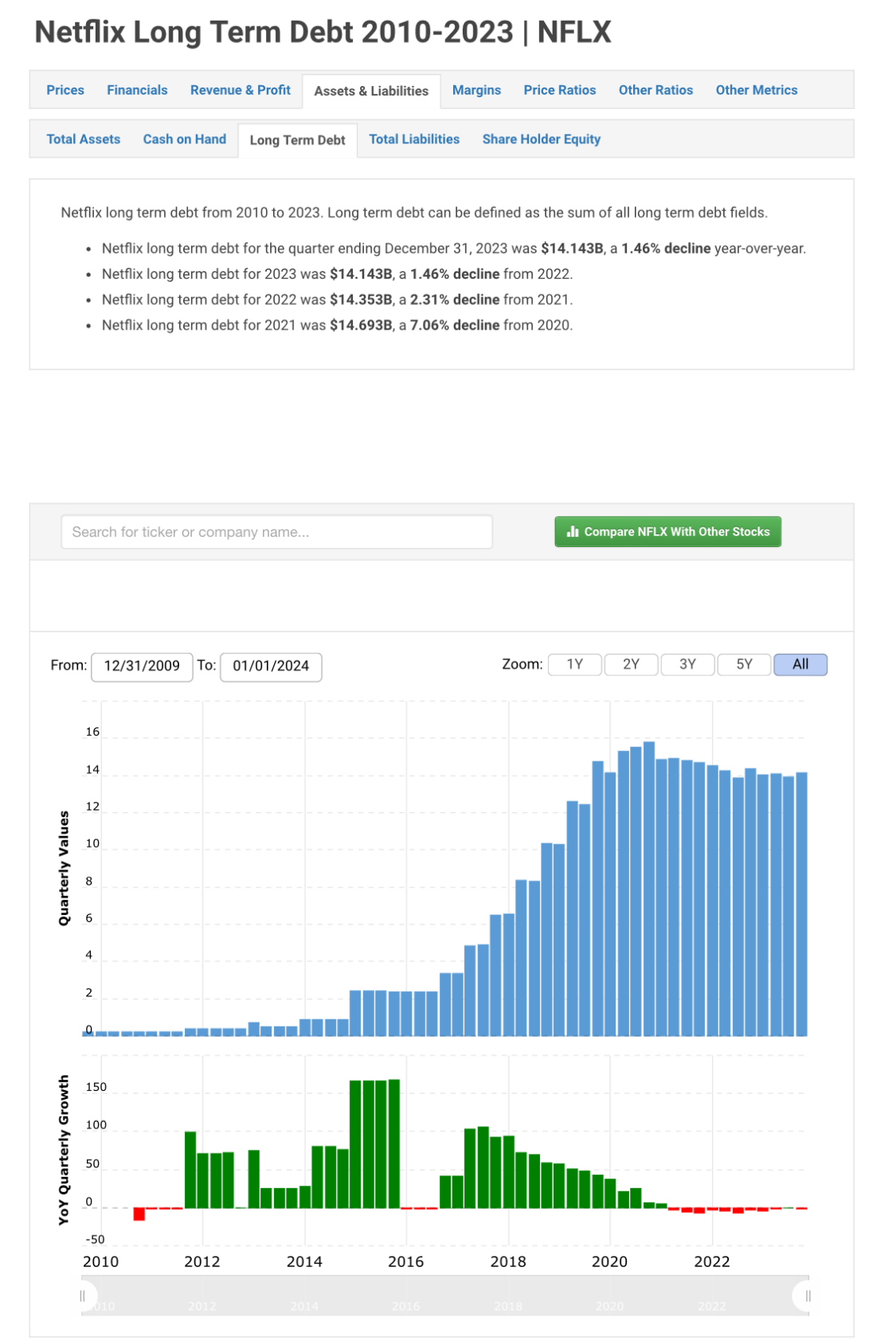Click the YoY Quarterly Growth axis label
The height and width of the screenshot is (1341, 896).
click(x=65, y=1150)
